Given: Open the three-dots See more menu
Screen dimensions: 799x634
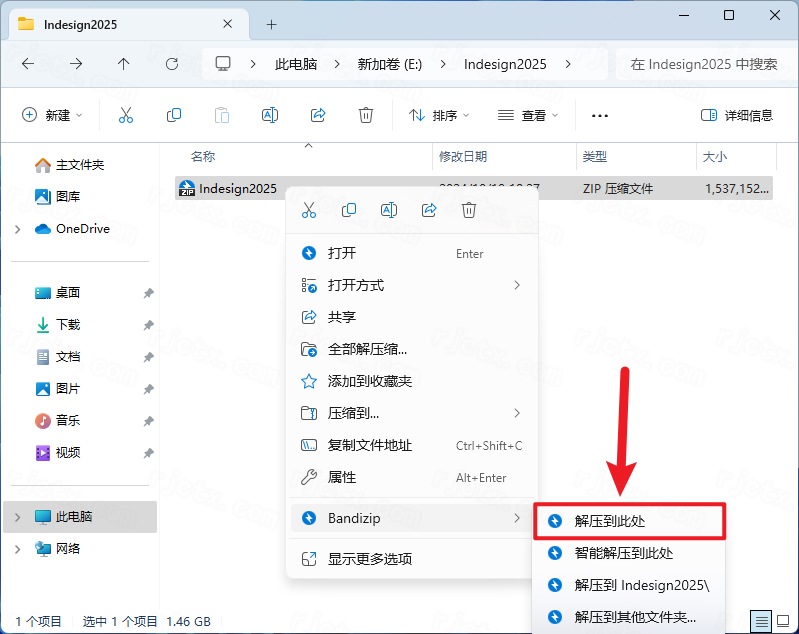Looking at the screenshot, I should [x=600, y=116].
